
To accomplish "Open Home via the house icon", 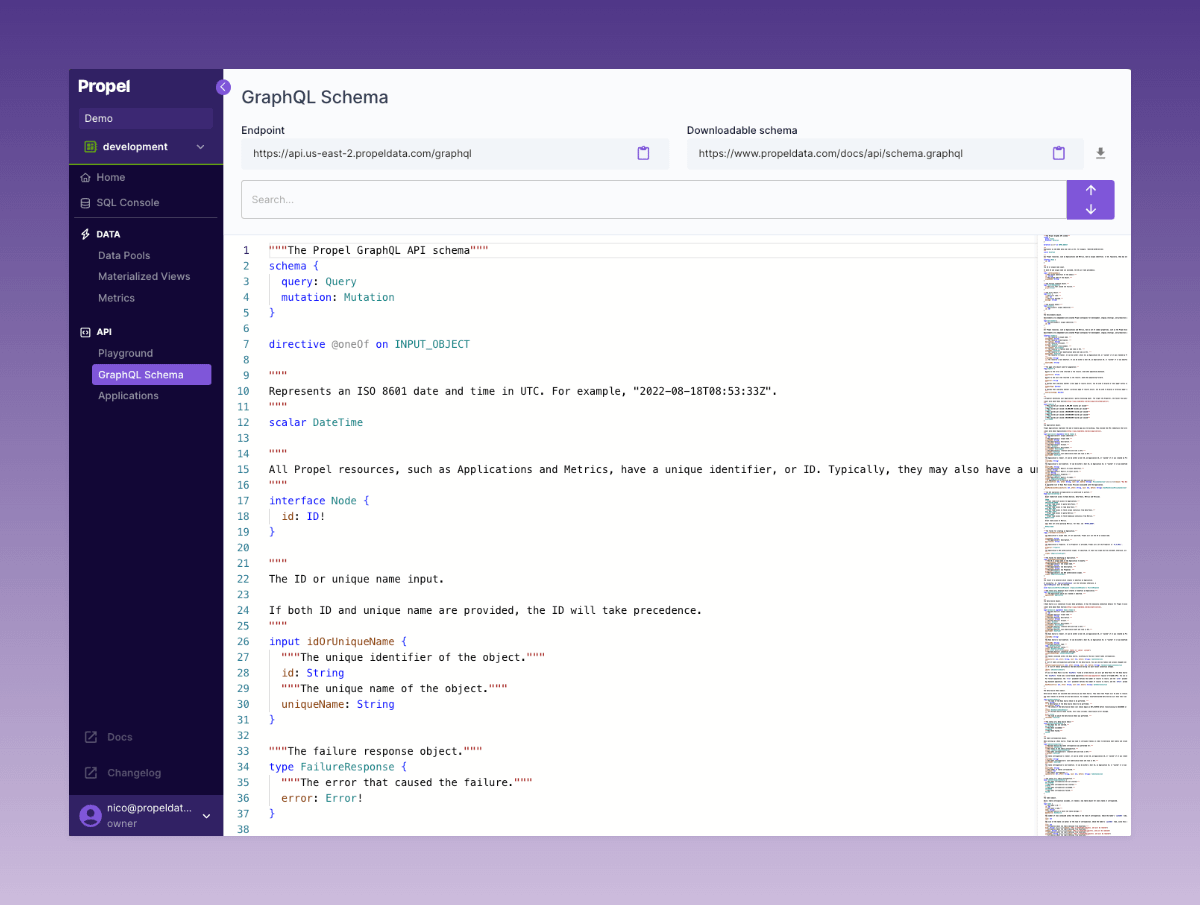I will [87, 177].
